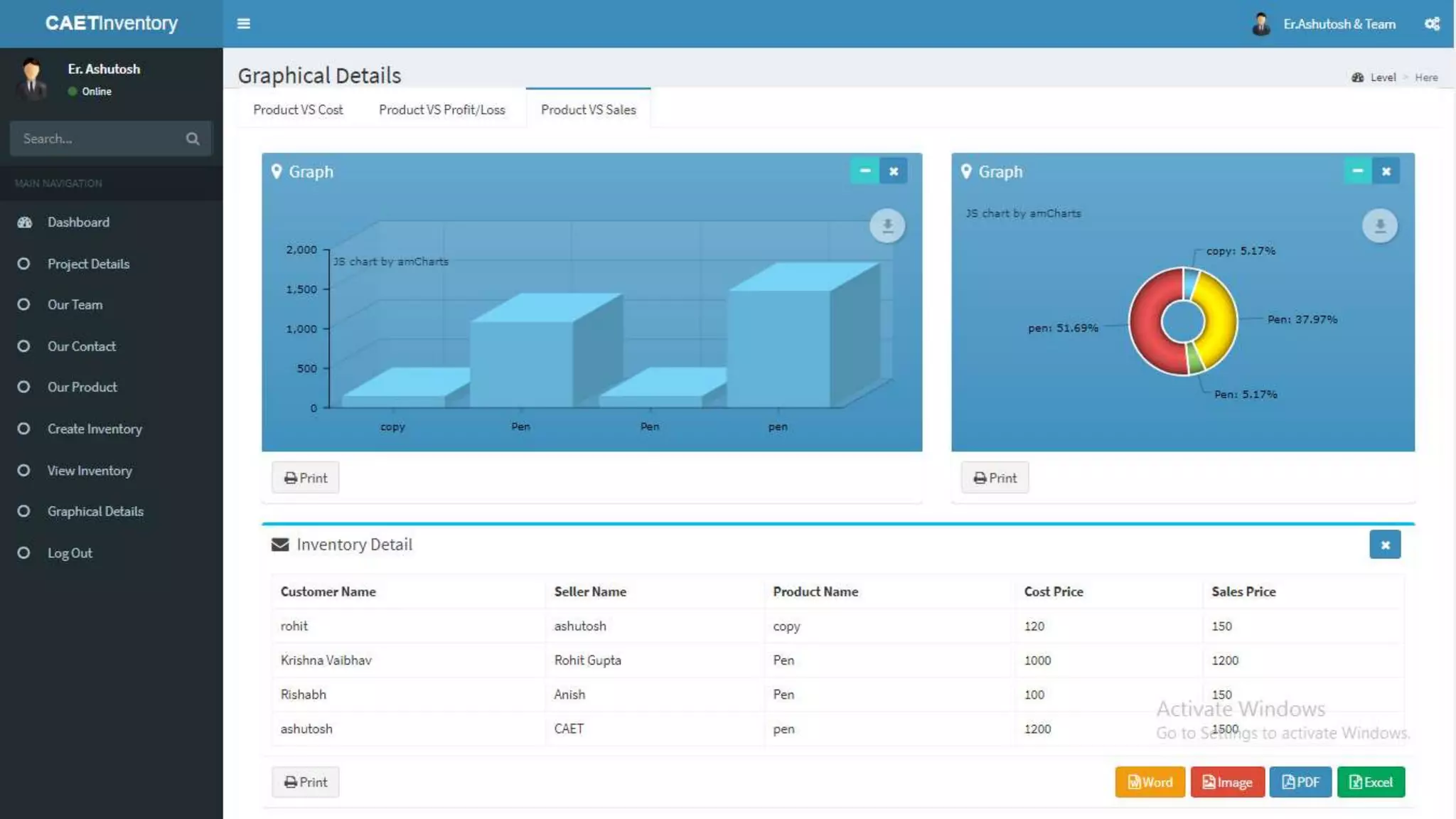Export inventory table to Excel
This screenshot has height=819, width=1456.
1370,782
